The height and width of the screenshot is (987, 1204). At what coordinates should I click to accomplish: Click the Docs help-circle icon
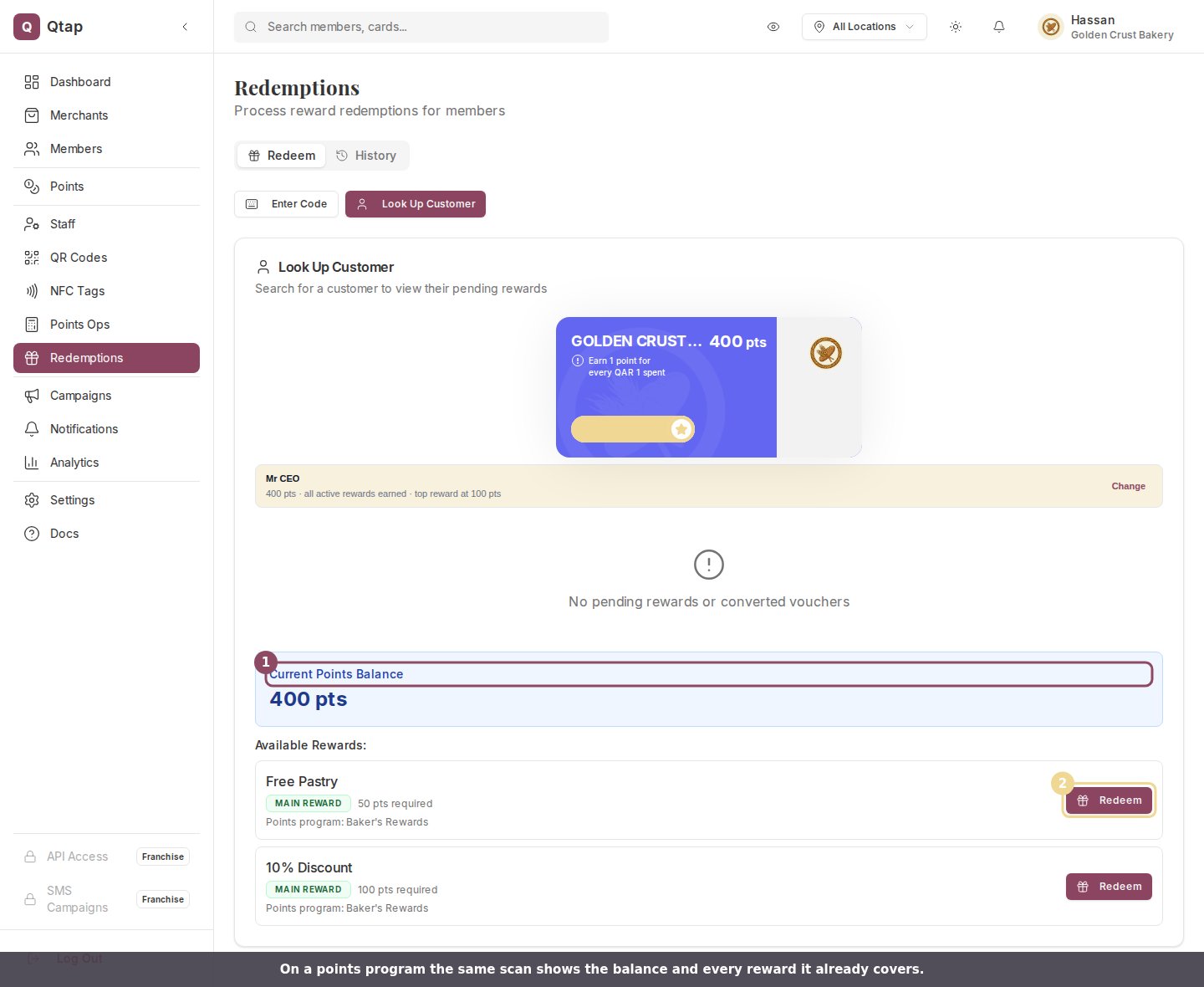coord(32,534)
